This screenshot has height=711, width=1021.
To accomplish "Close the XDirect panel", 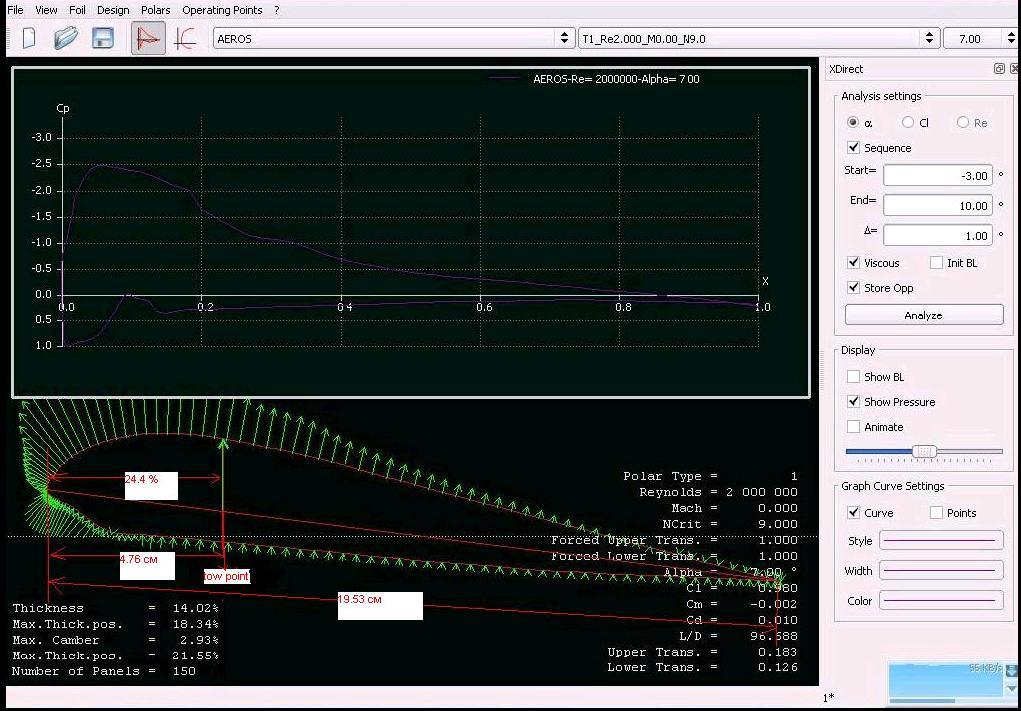I will (x=1015, y=69).
